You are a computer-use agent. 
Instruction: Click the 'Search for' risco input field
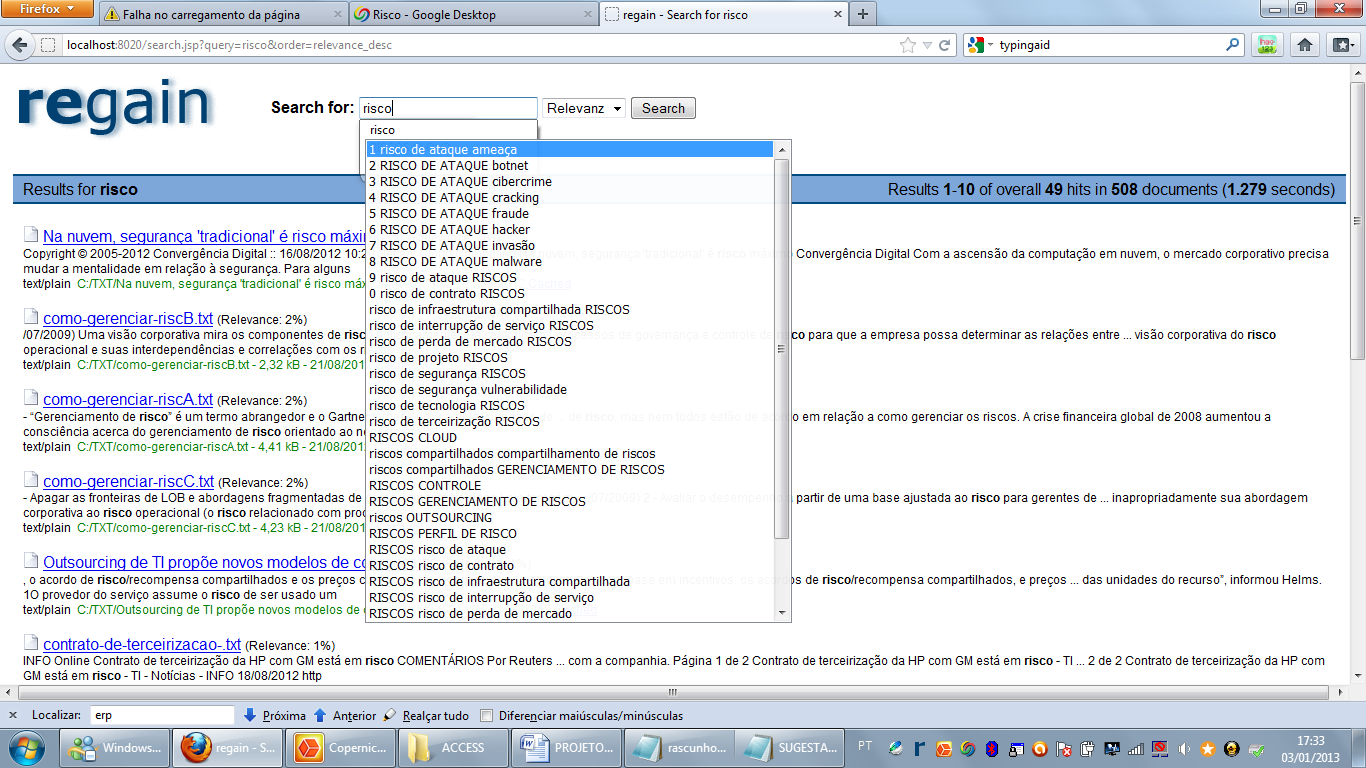point(448,108)
